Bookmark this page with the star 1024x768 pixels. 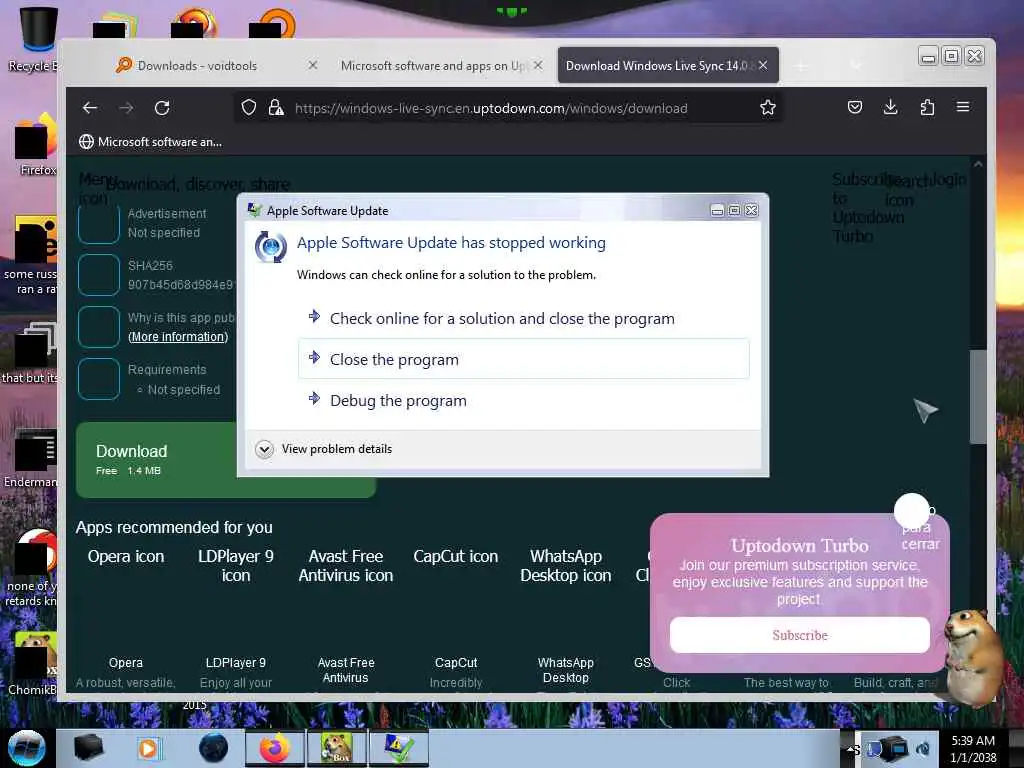tap(768, 107)
